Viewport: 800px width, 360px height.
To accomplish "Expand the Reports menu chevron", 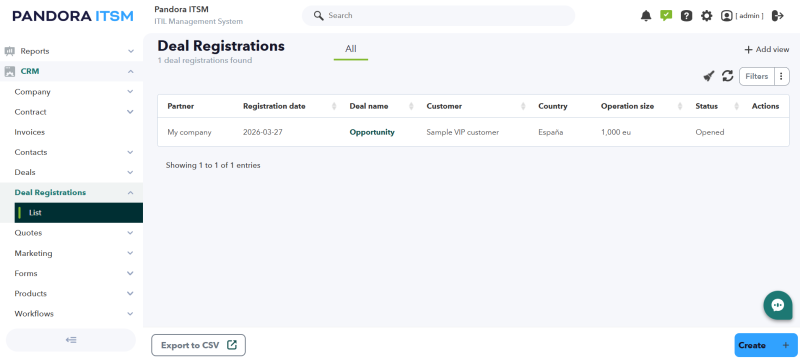I will click(x=131, y=52).
